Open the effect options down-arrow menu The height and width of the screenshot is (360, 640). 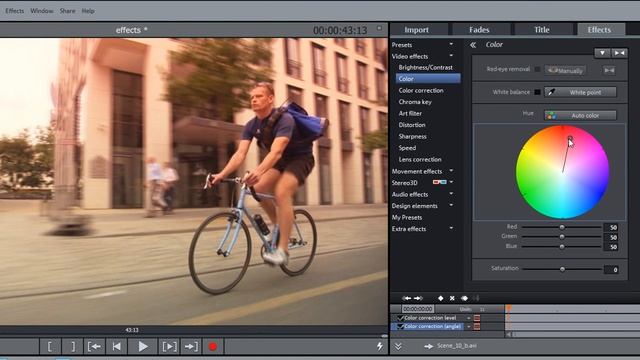602,53
